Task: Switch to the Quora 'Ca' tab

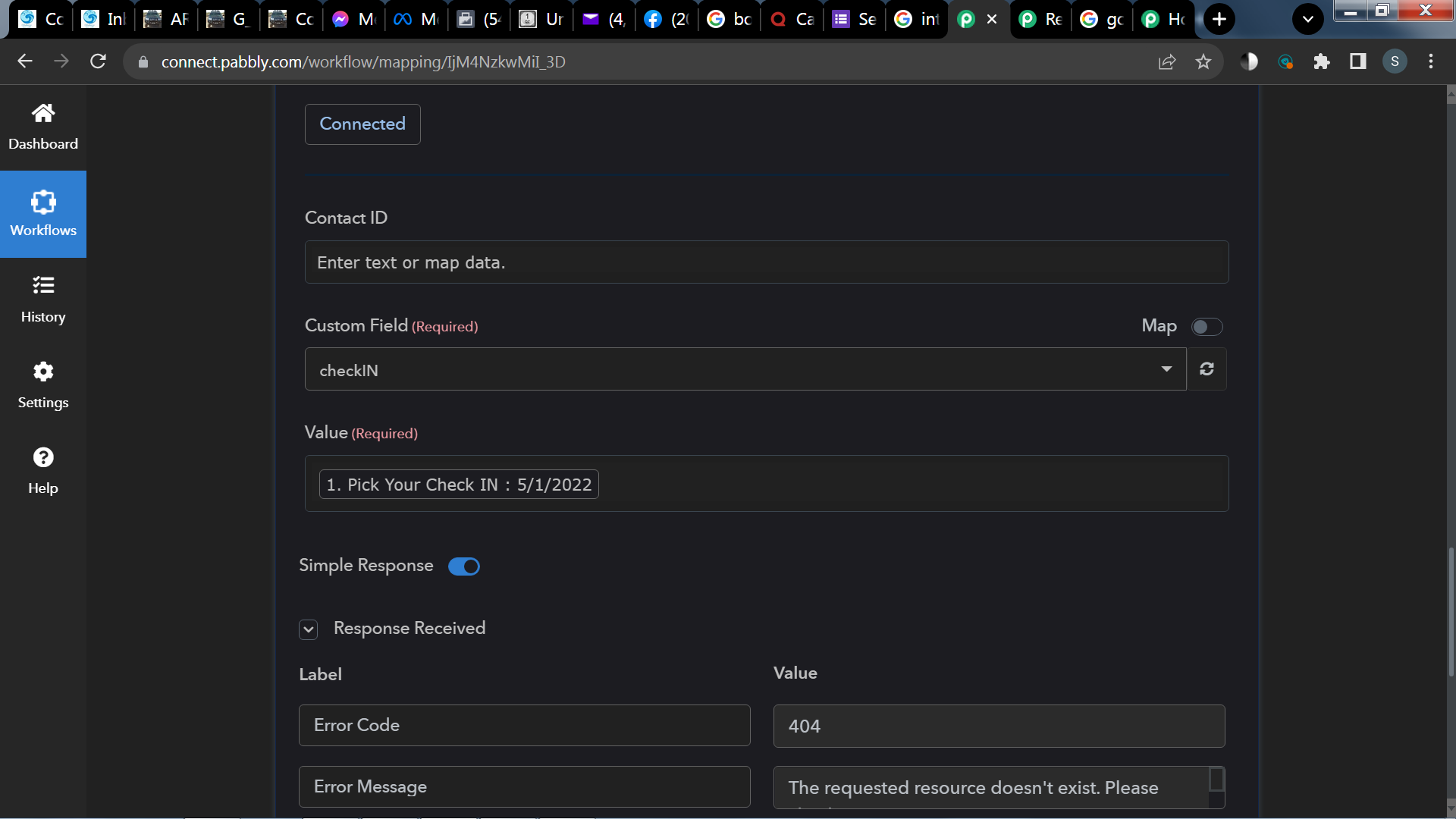Action: [792, 19]
